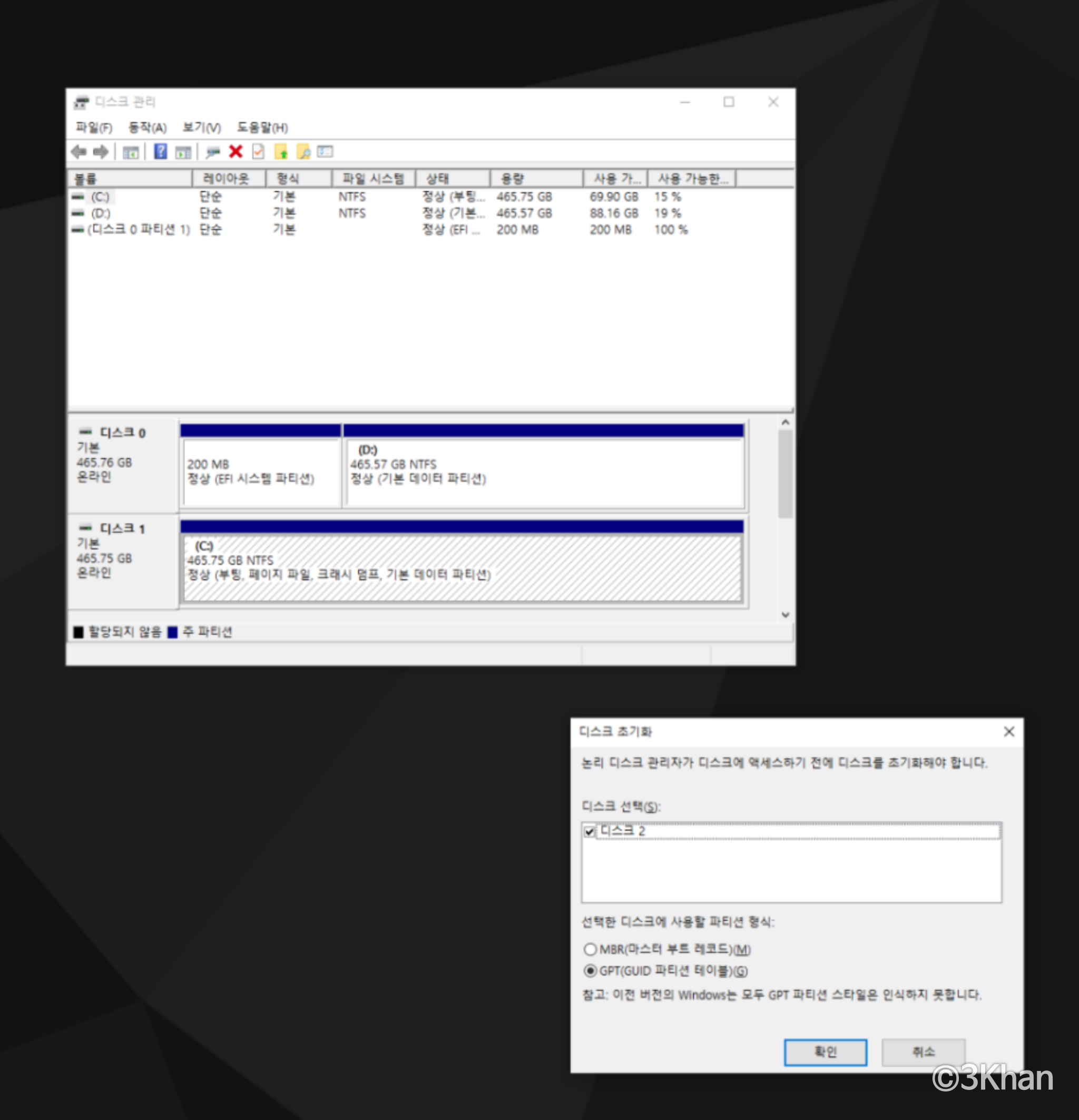The width and height of the screenshot is (1079, 1120).
Task: Click the back arrow toolbar icon
Action: [79, 151]
